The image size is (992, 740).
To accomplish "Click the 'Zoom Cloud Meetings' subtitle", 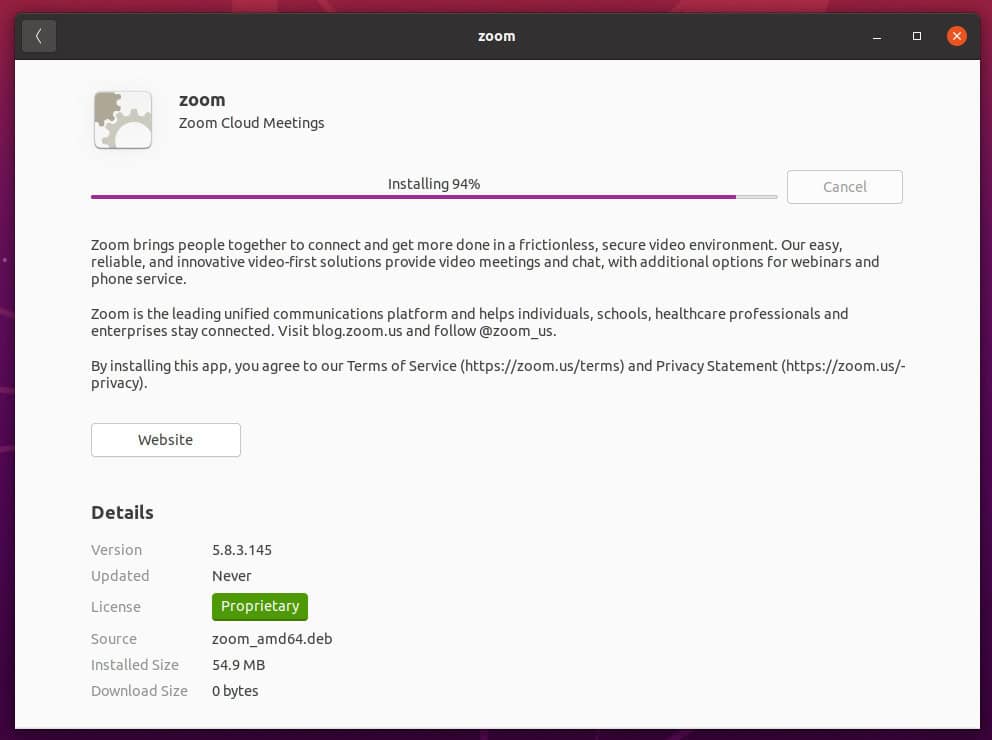I will point(251,123).
